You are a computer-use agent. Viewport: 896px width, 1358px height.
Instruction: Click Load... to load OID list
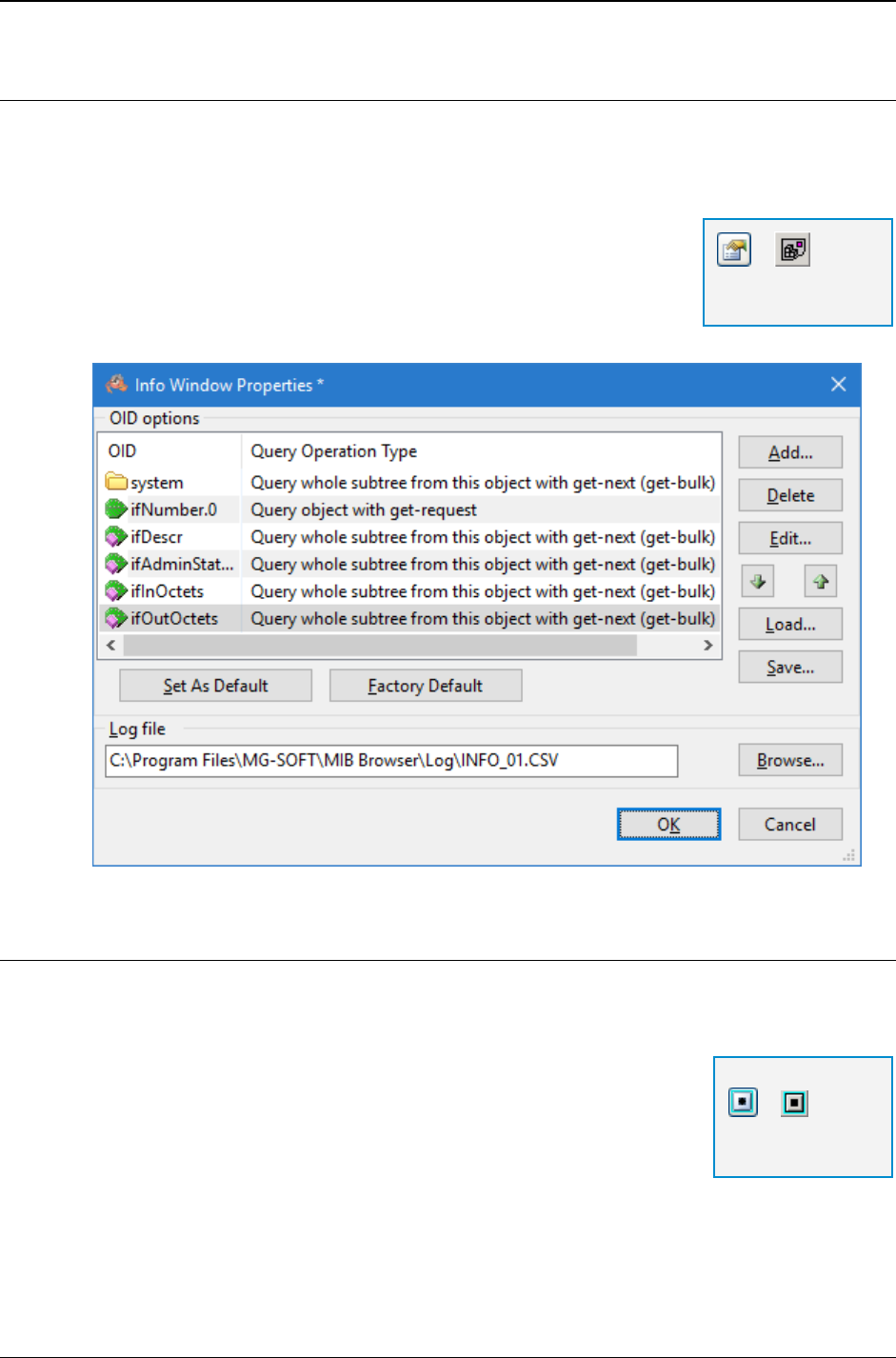(790, 624)
